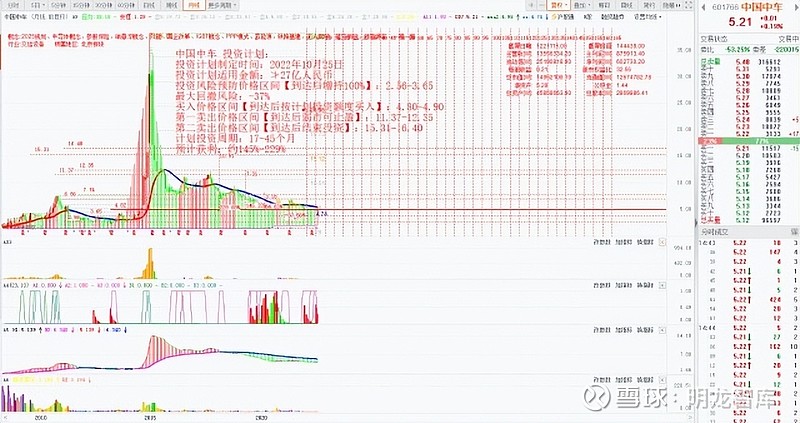Close the volume sub-chart panel
This screenshot has width=800, height=423.
point(662,242)
